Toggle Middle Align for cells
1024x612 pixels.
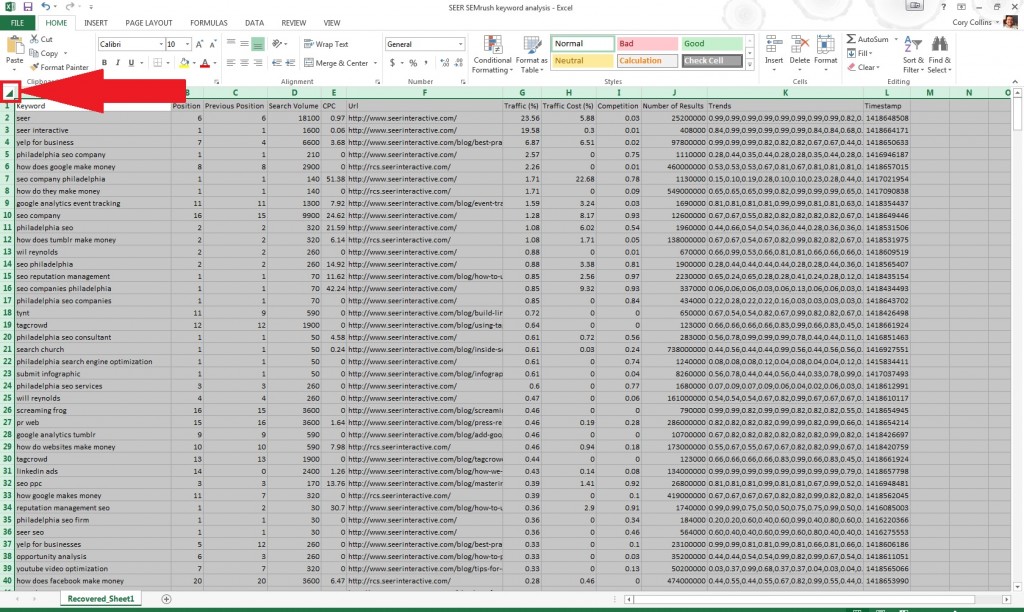244,44
